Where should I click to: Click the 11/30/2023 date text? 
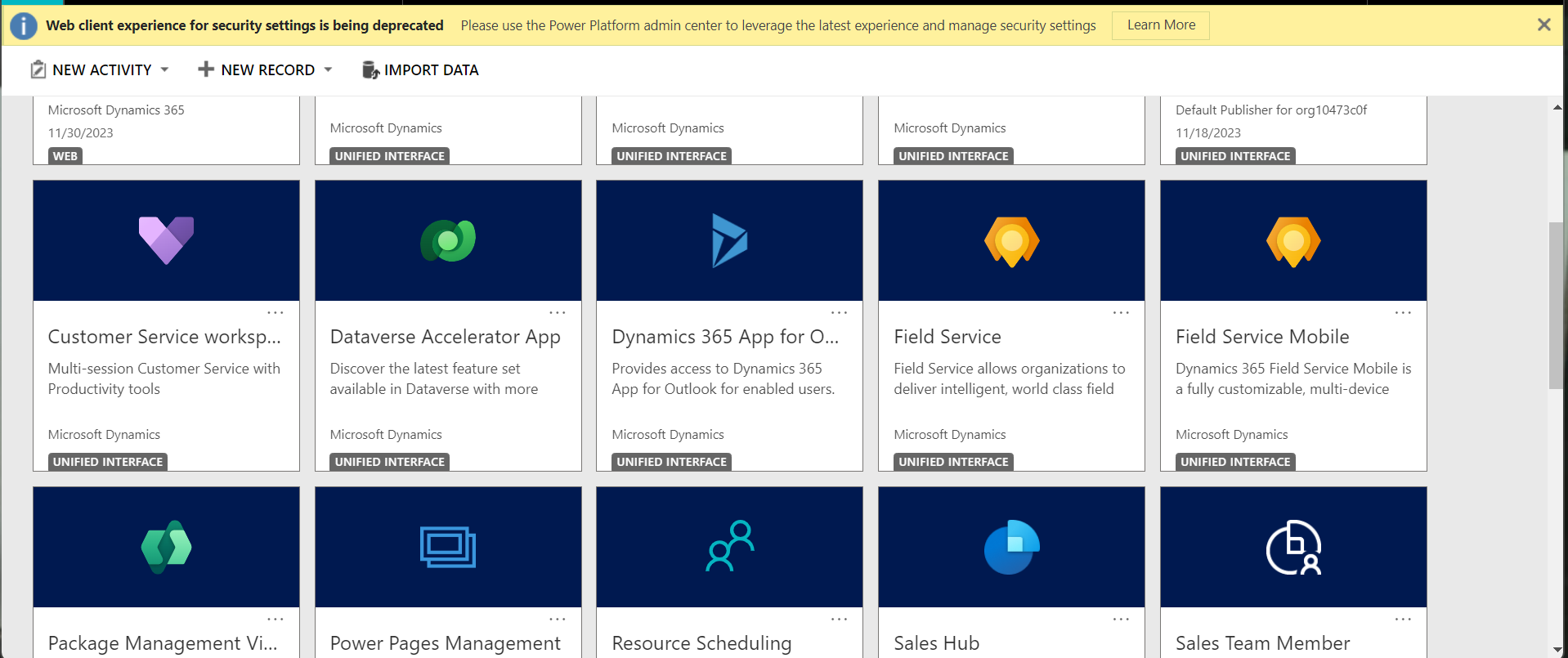coord(81,133)
